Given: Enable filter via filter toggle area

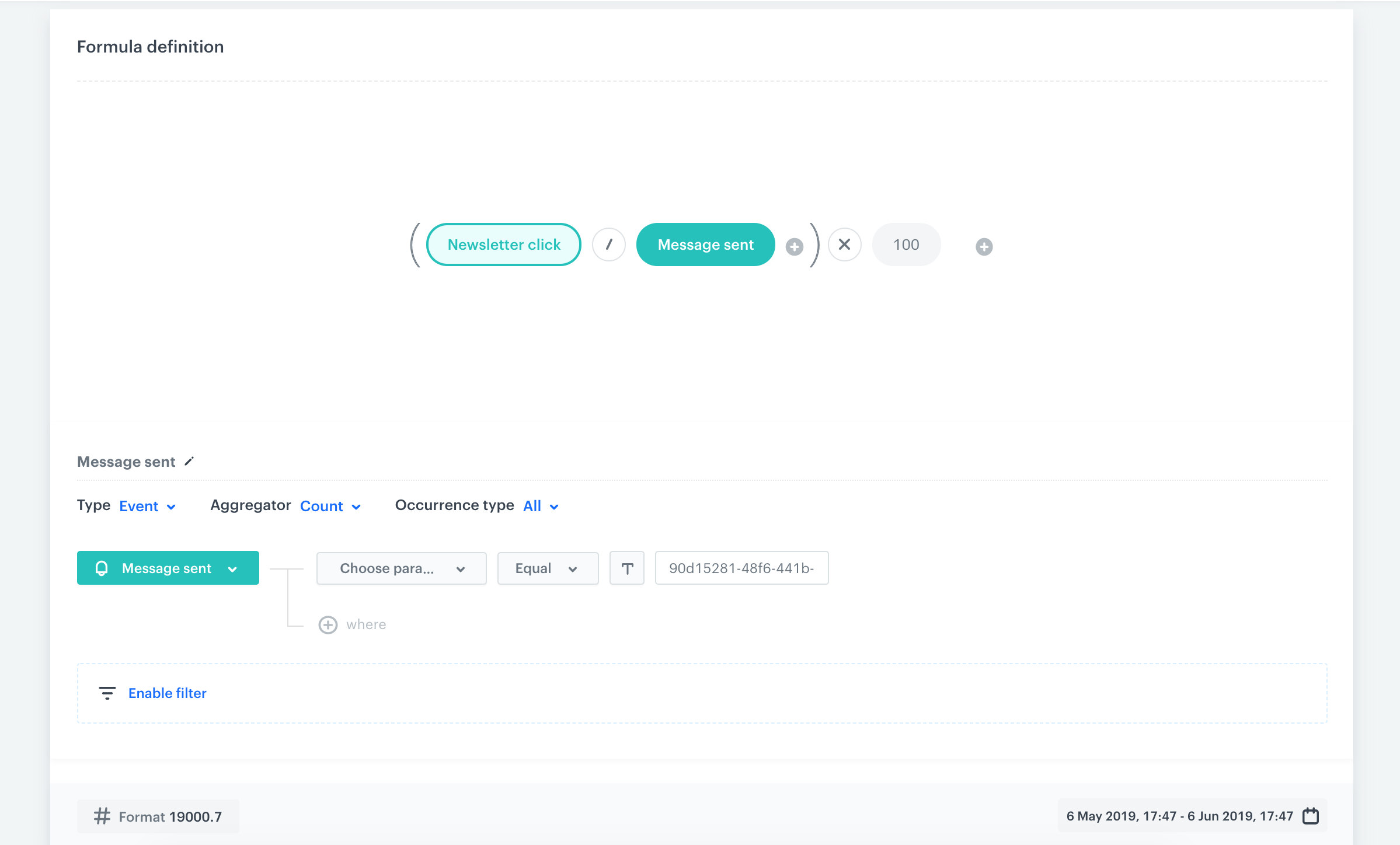Looking at the screenshot, I should tap(167, 693).
